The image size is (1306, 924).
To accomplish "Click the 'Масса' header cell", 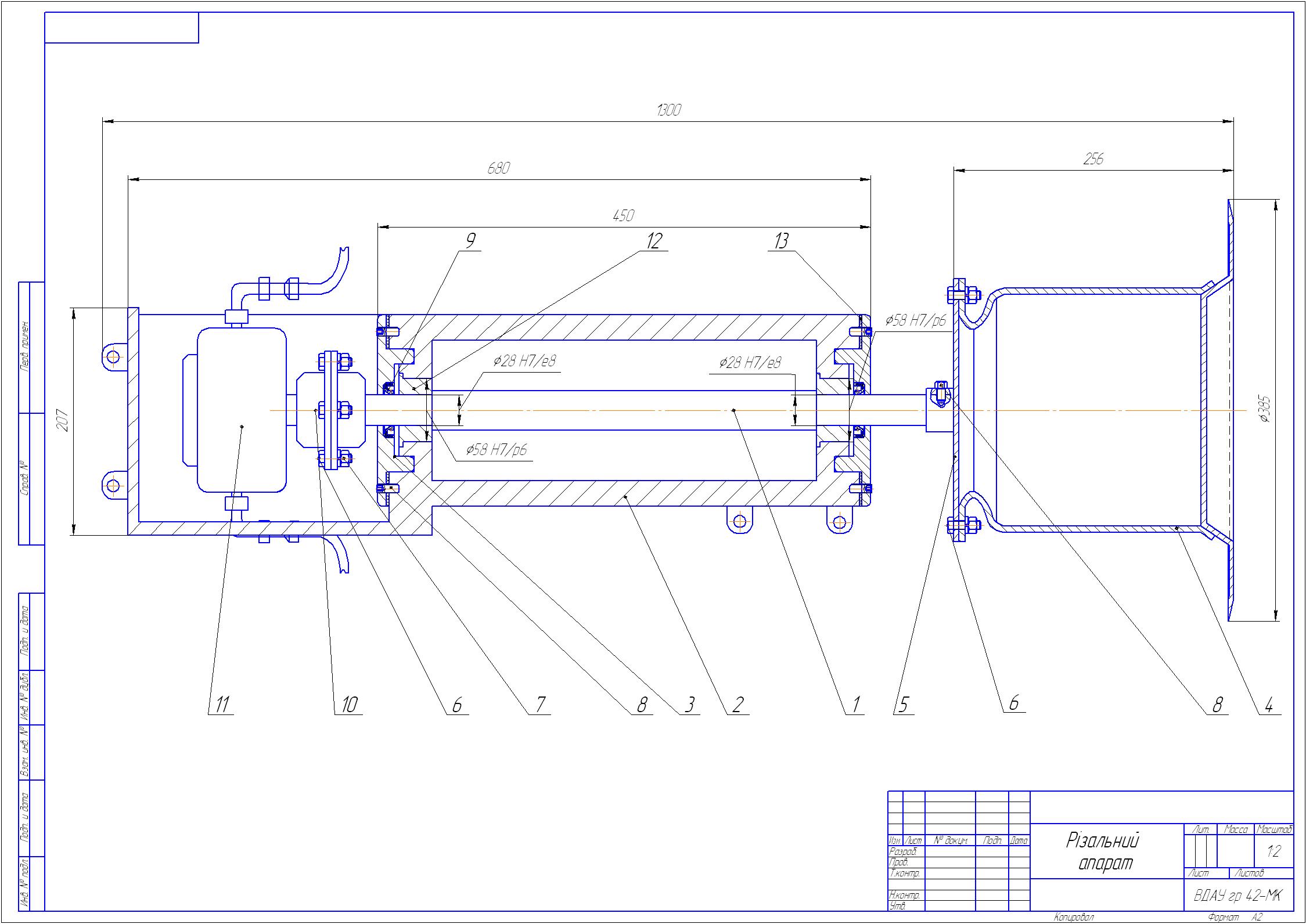I will click(1236, 829).
